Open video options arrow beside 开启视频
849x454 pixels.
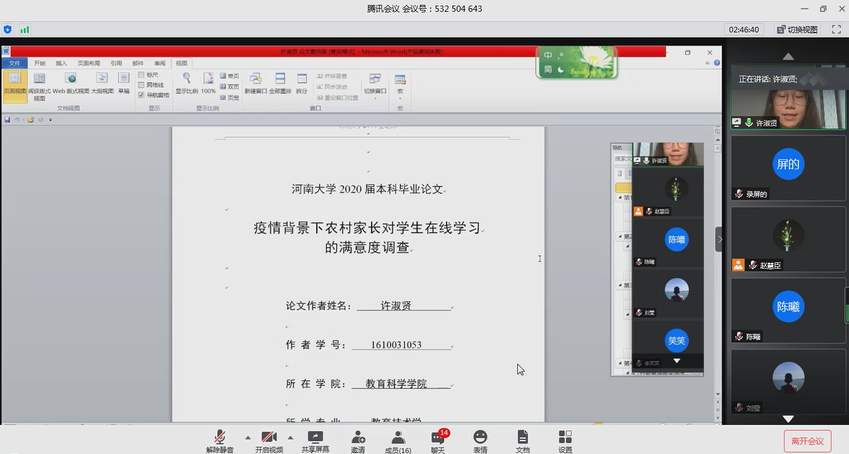click(x=290, y=437)
